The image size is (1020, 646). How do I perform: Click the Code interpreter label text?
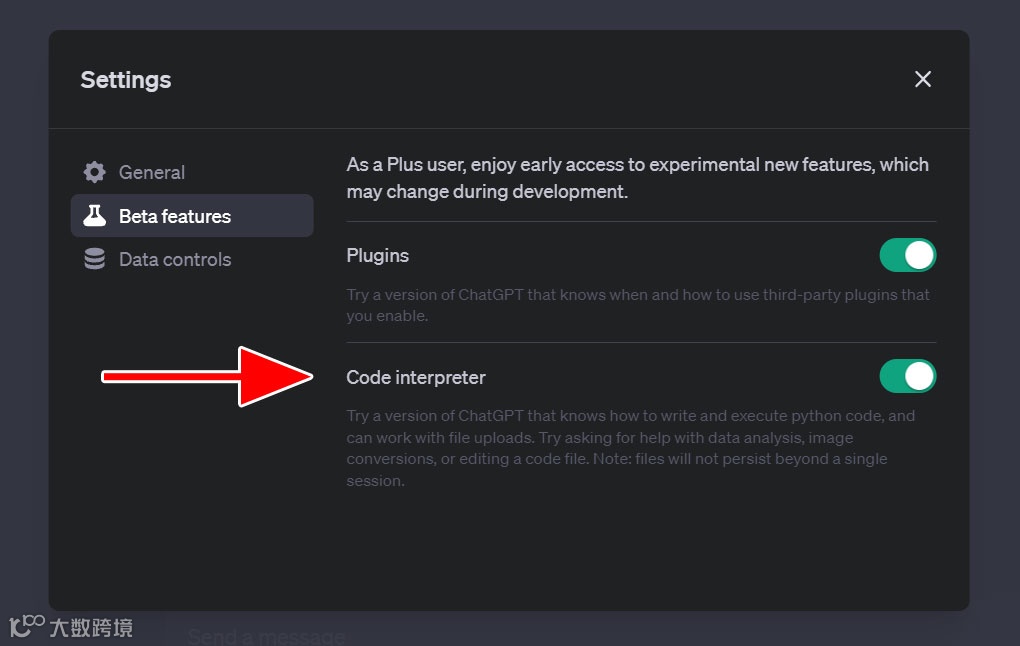416,377
